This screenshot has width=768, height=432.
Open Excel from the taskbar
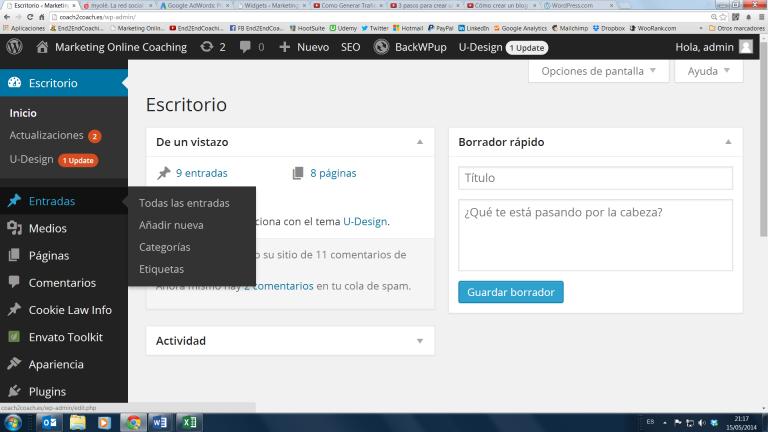pos(189,422)
